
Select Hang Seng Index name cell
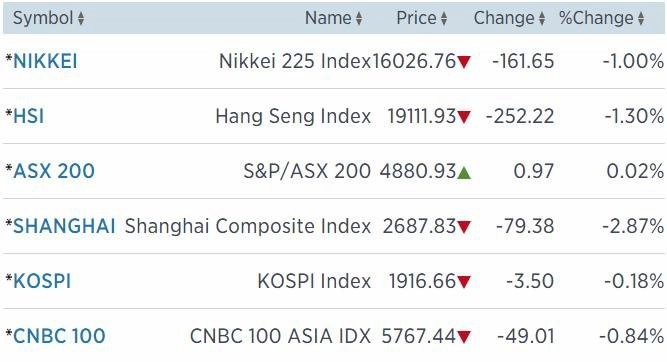[293, 116]
